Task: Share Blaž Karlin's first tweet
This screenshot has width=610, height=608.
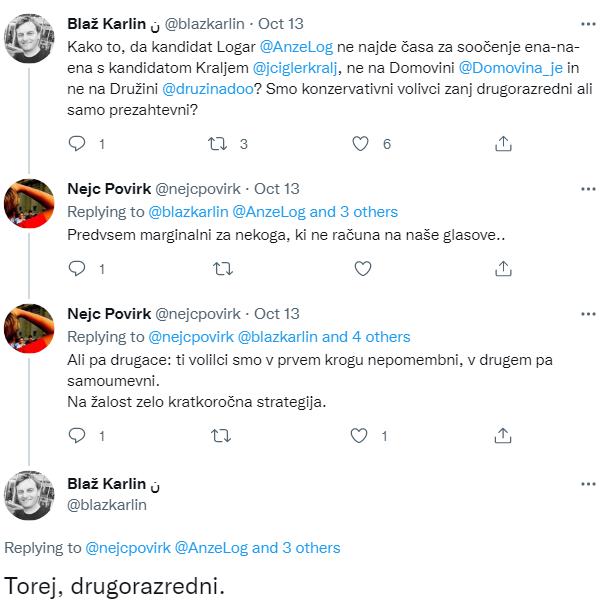Action: [504, 144]
